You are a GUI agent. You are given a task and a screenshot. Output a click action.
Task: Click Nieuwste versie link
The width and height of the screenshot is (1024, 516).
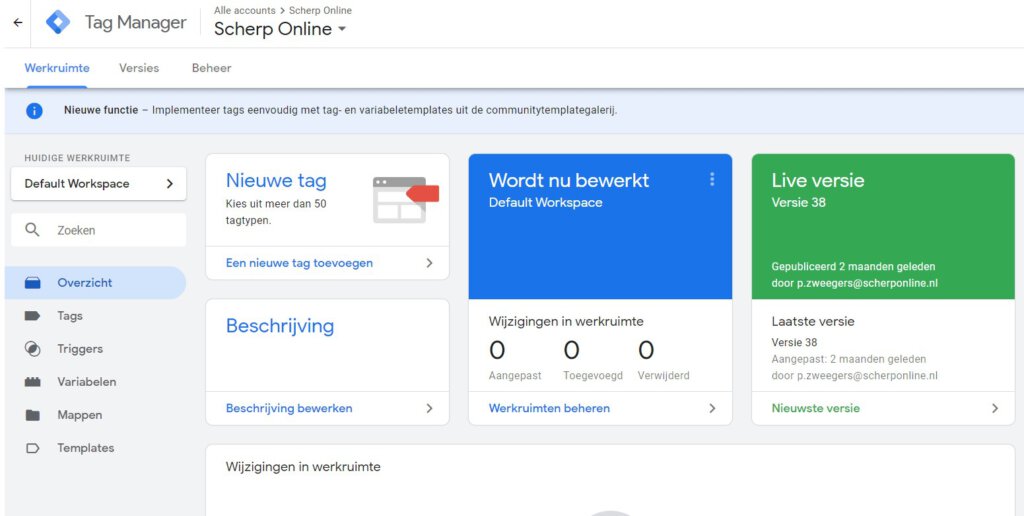click(816, 408)
